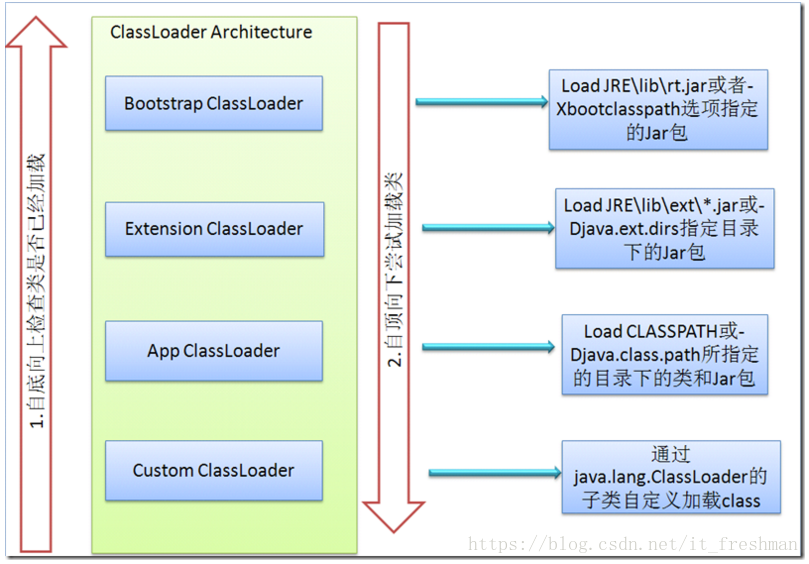Click the "Load JRE\lib\rt.jar" description box
The width and height of the screenshot is (809, 564).
[658, 109]
